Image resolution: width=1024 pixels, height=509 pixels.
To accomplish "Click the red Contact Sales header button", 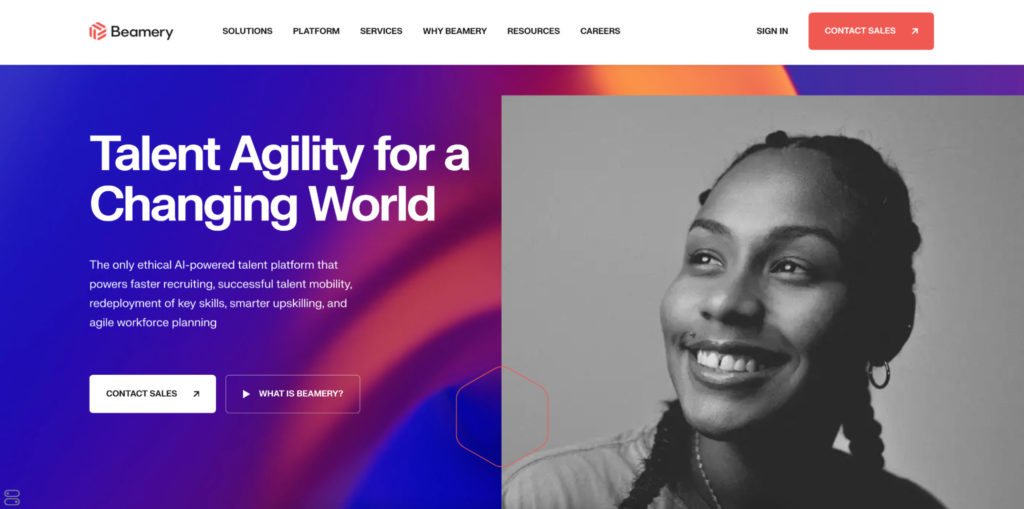I will 871,31.
